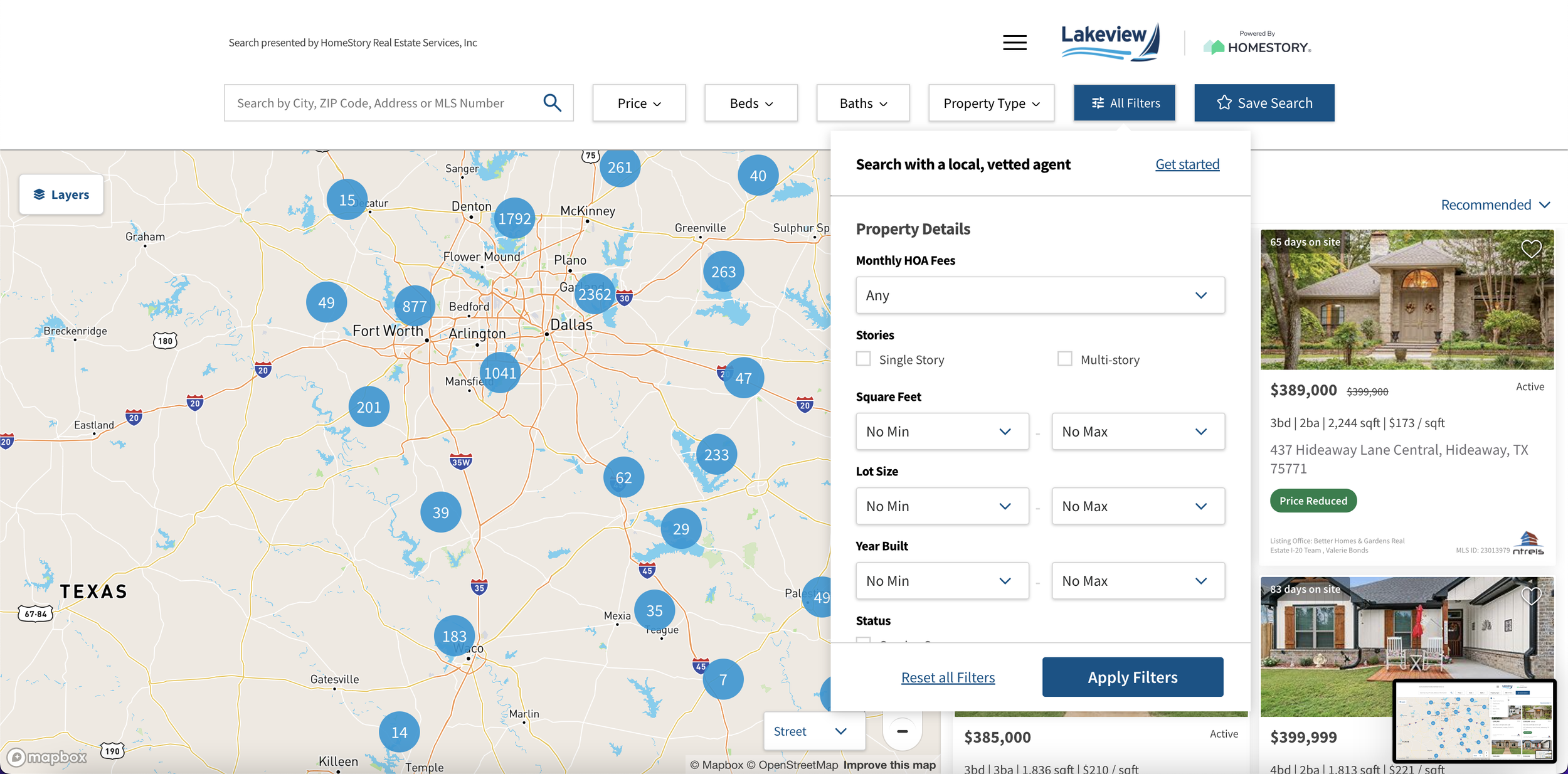The image size is (1568, 774).
Task: Check the Single Story checkbox
Action: pos(864,359)
